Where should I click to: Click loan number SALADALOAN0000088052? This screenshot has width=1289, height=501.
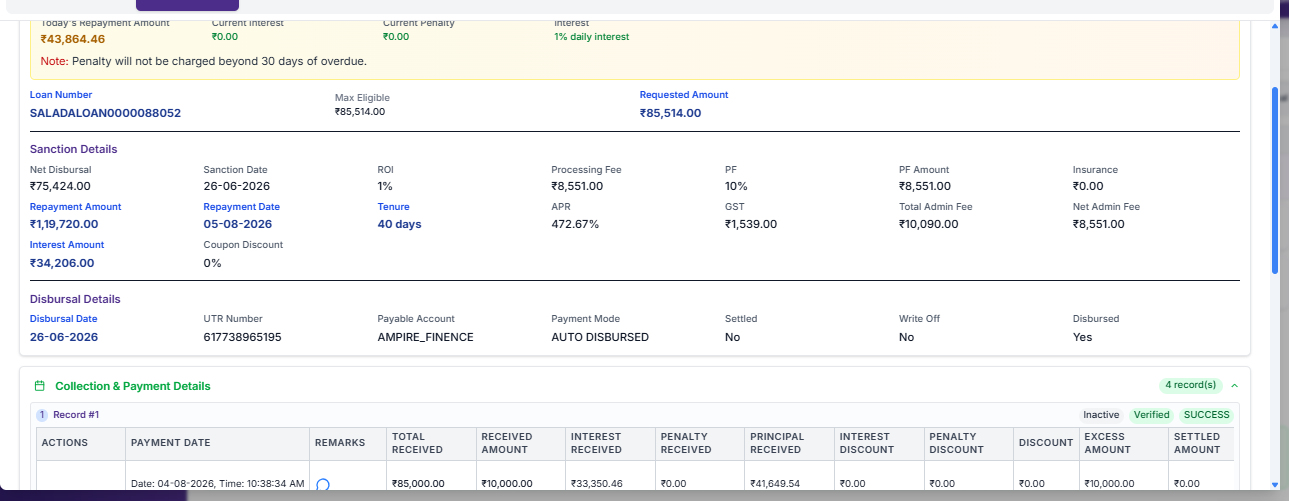click(x=106, y=113)
